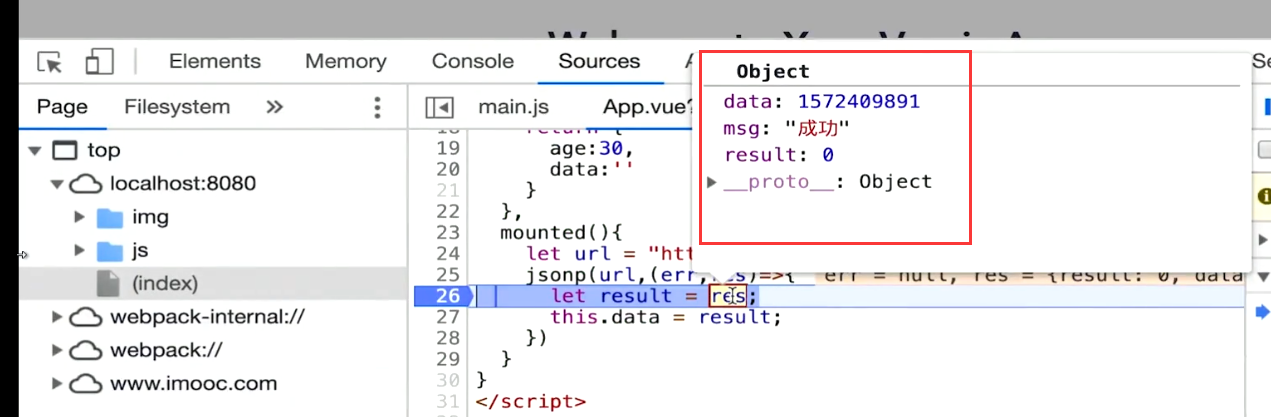Click the cloud icon beside localhost:8080
Screen dimensions: 1271x417
pyautogui.click(x=87, y=184)
